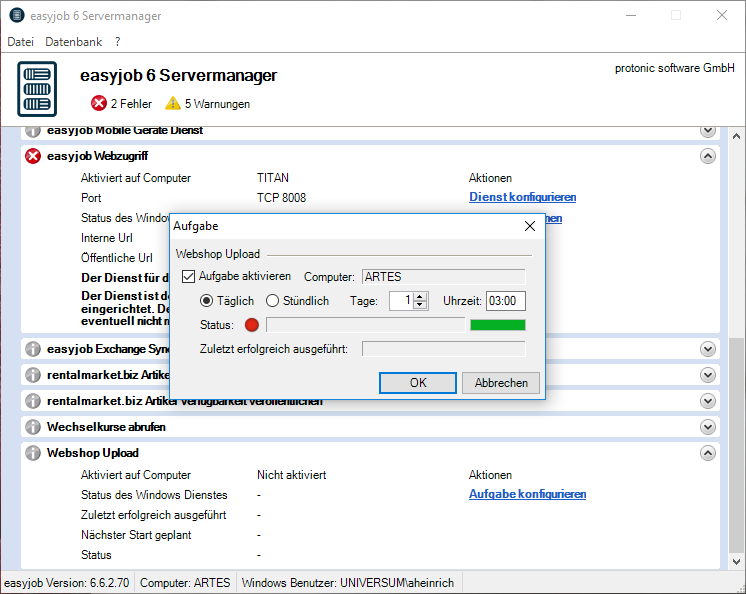Click the Uhrzeit time input field

(506, 301)
